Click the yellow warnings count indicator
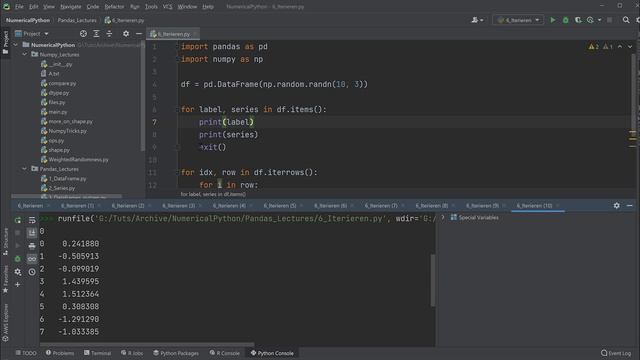640x360 pixels. tap(593, 47)
